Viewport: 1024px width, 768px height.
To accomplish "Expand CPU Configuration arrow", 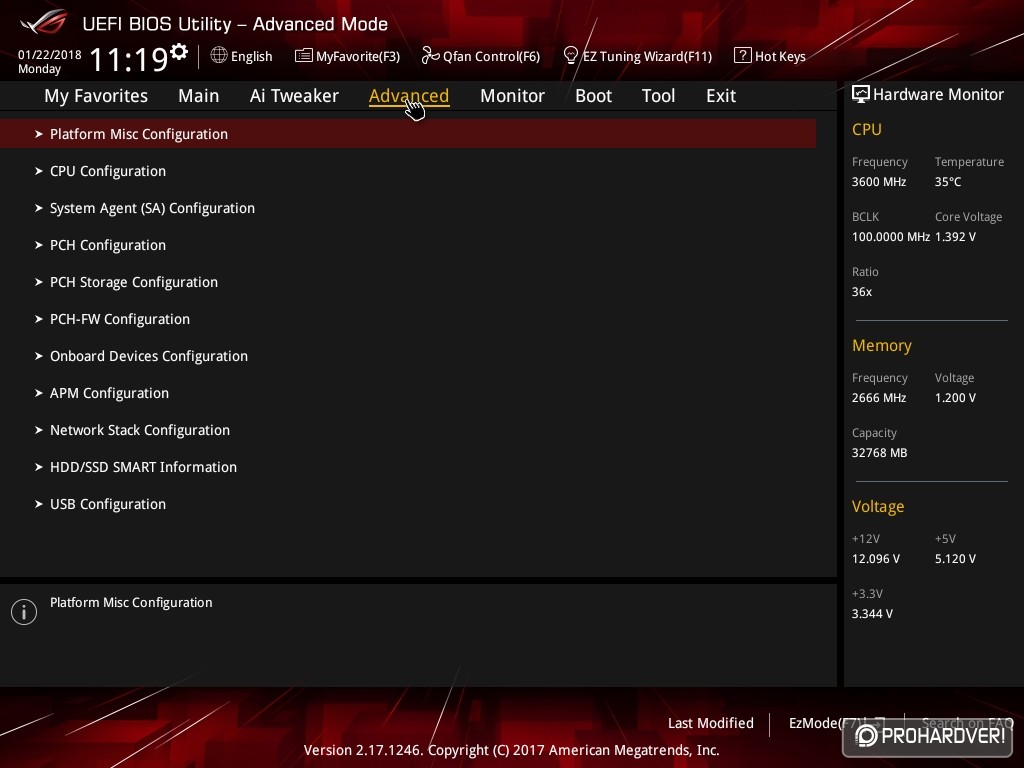I will tap(39, 171).
